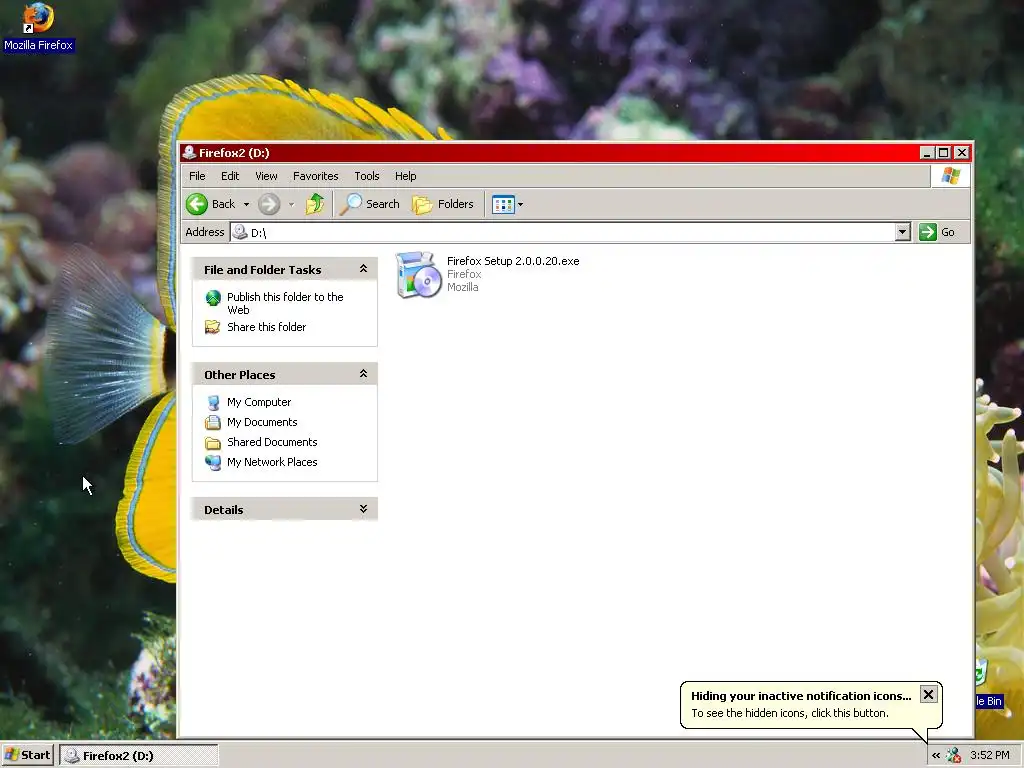This screenshot has width=1024, height=768.
Task: Open the Edit menu
Action: [230, 176]
